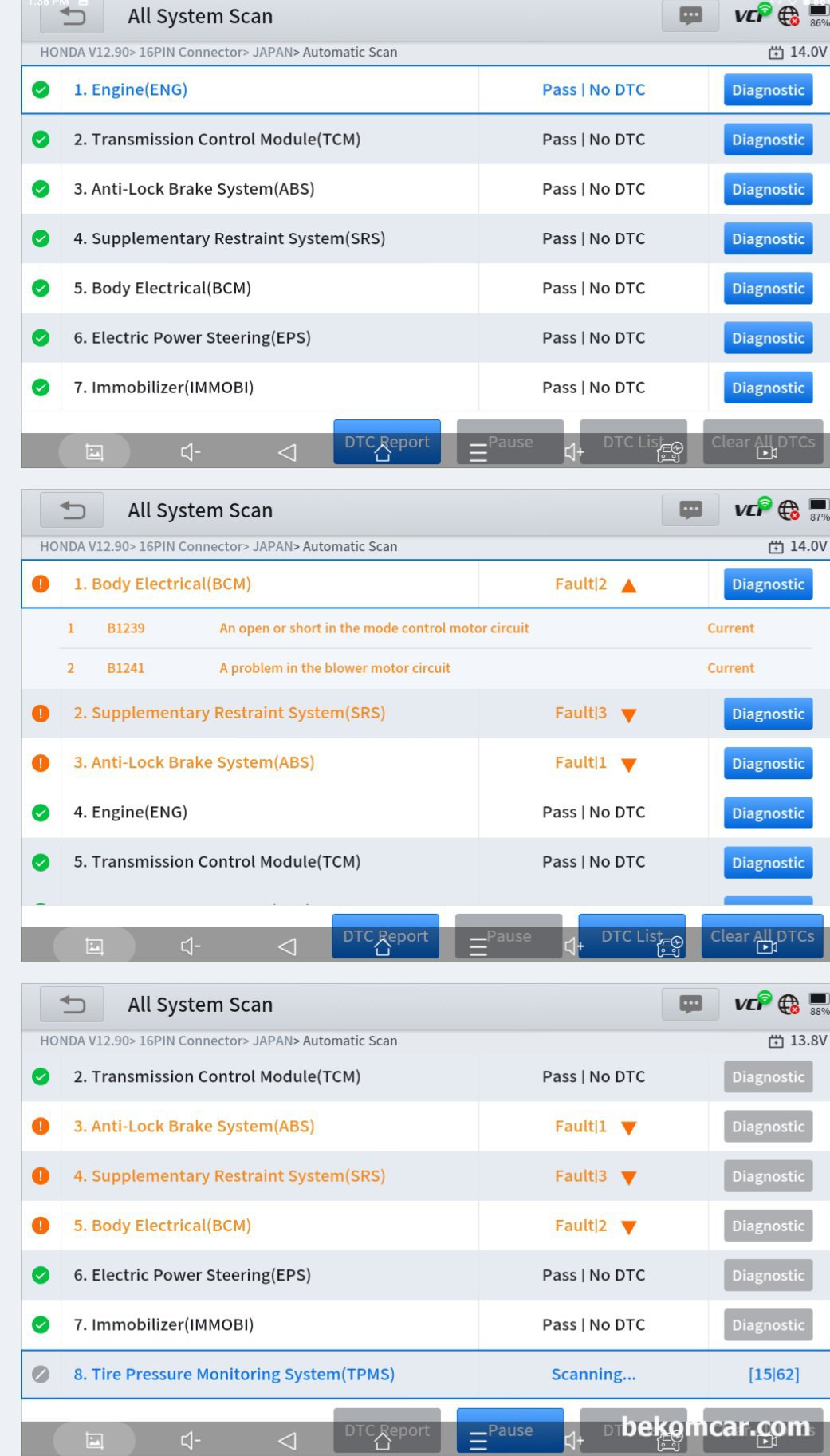The width and height of the screenshot is (830, 1456).
Task: Tap the 88% battery indicator
Action: [x=819, y=1003]
